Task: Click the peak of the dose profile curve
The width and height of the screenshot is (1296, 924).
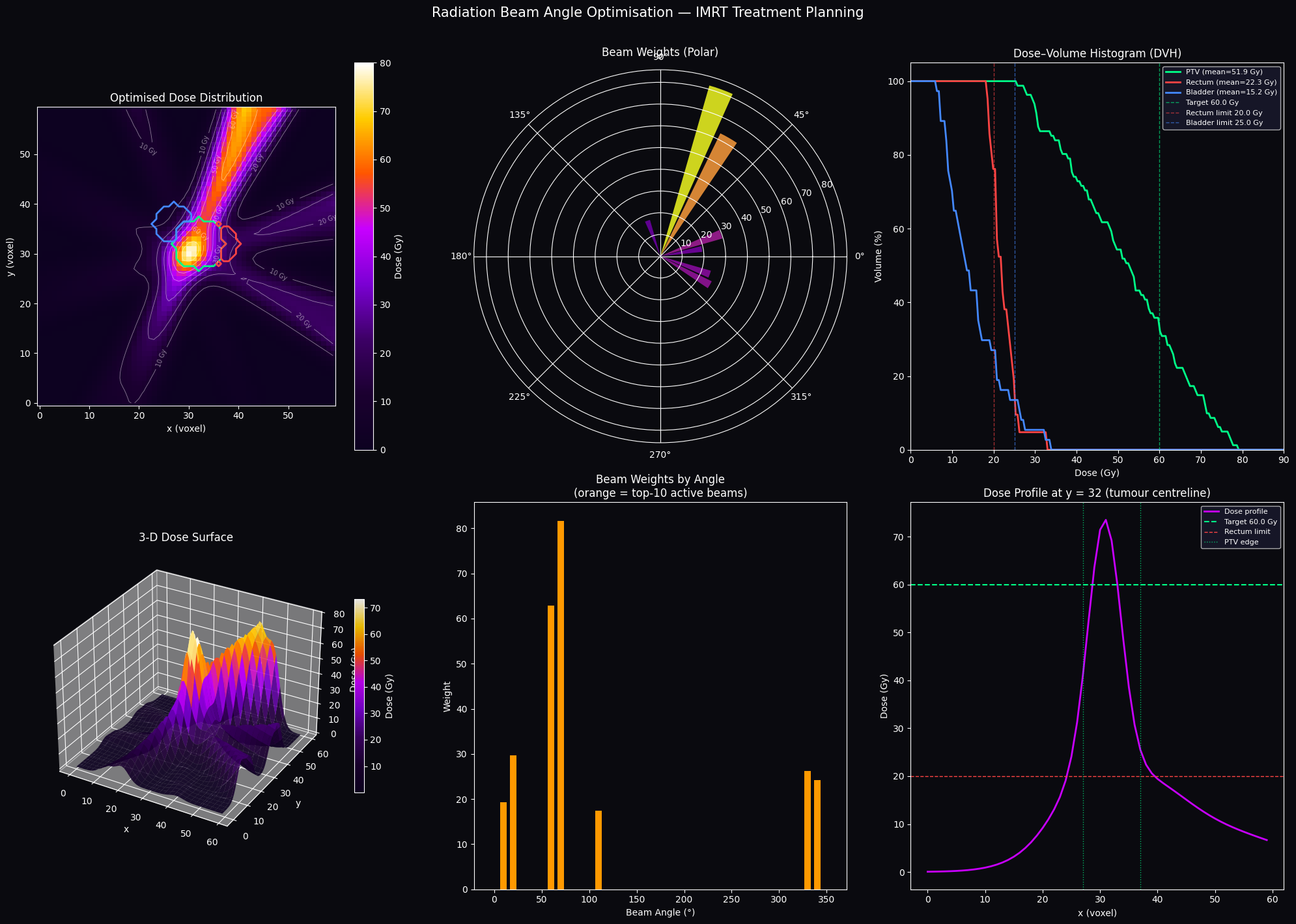Action: coord(1105,520)
